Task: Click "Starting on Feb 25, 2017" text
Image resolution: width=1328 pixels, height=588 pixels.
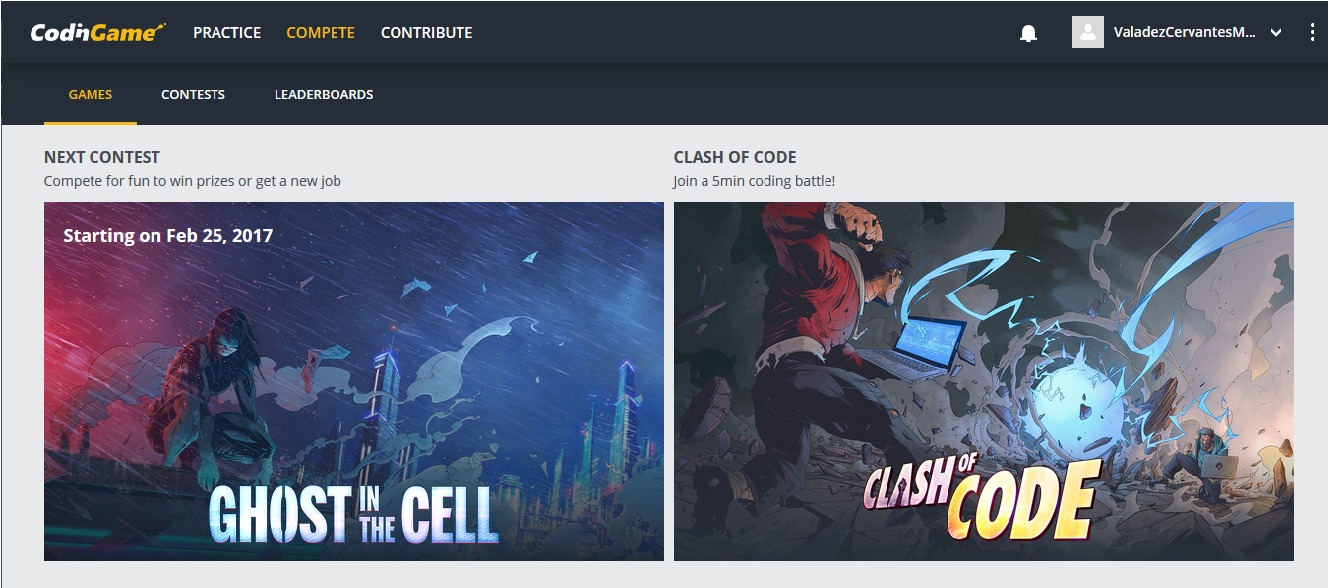Action: (168, 236)
